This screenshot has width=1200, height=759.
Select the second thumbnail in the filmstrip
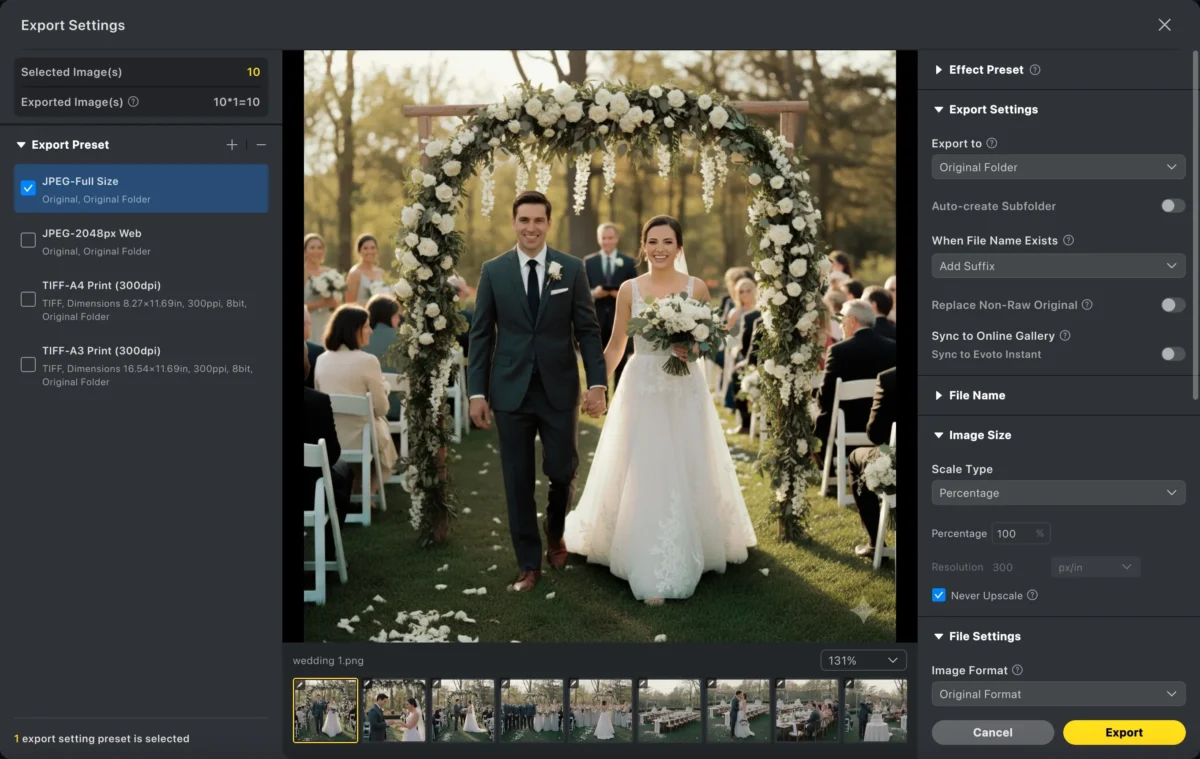(x=395, y=710)
